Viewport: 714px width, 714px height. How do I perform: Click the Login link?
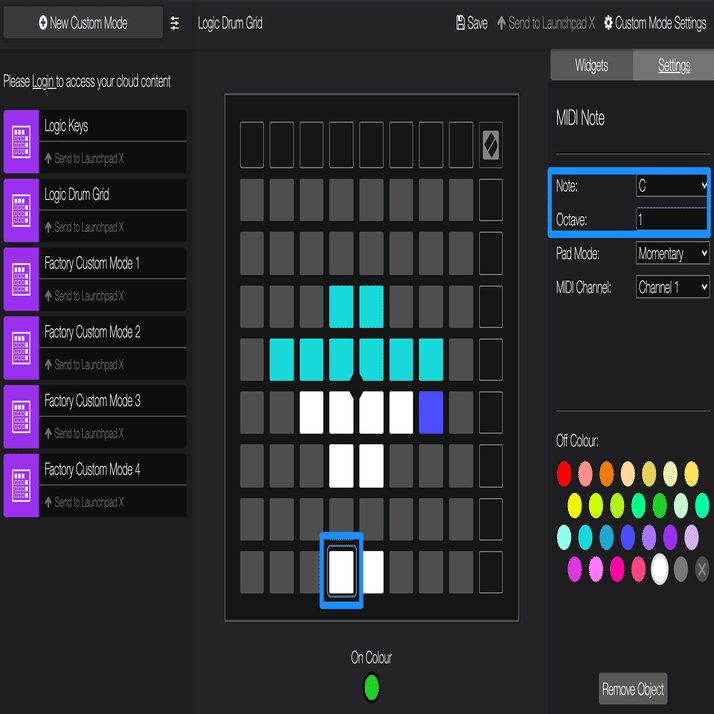coord(43,82)
